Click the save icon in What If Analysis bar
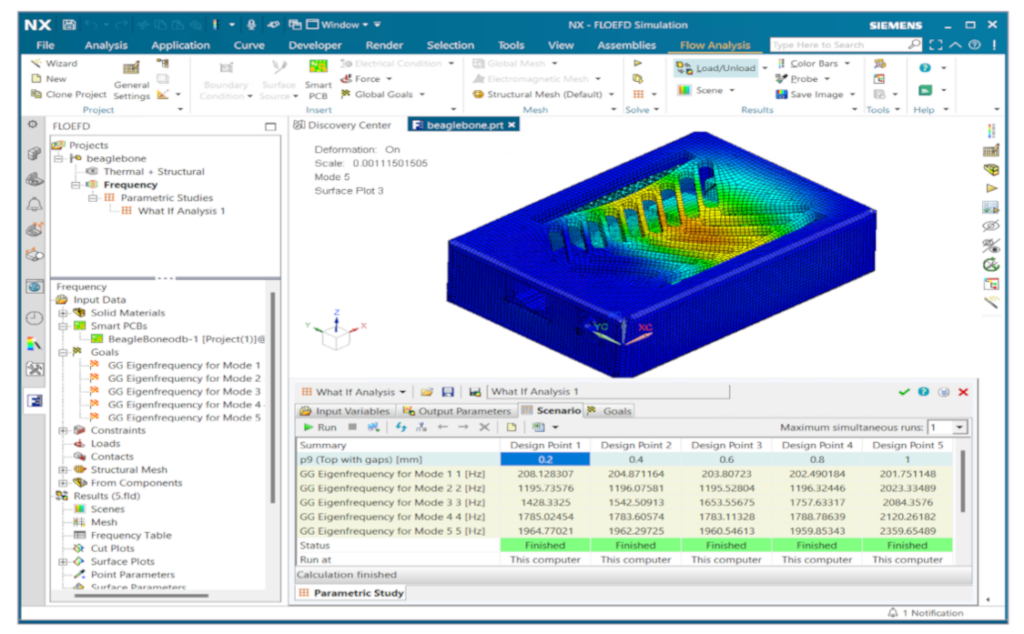1024x634 pixels. [448, 392]
